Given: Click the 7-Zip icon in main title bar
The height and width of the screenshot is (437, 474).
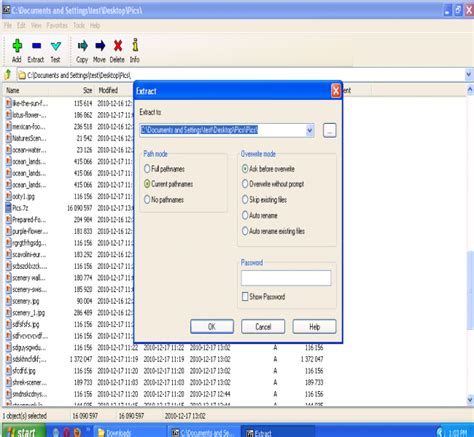Looking at the screenshot, I should pyautogui.click(x=6, y=10).
